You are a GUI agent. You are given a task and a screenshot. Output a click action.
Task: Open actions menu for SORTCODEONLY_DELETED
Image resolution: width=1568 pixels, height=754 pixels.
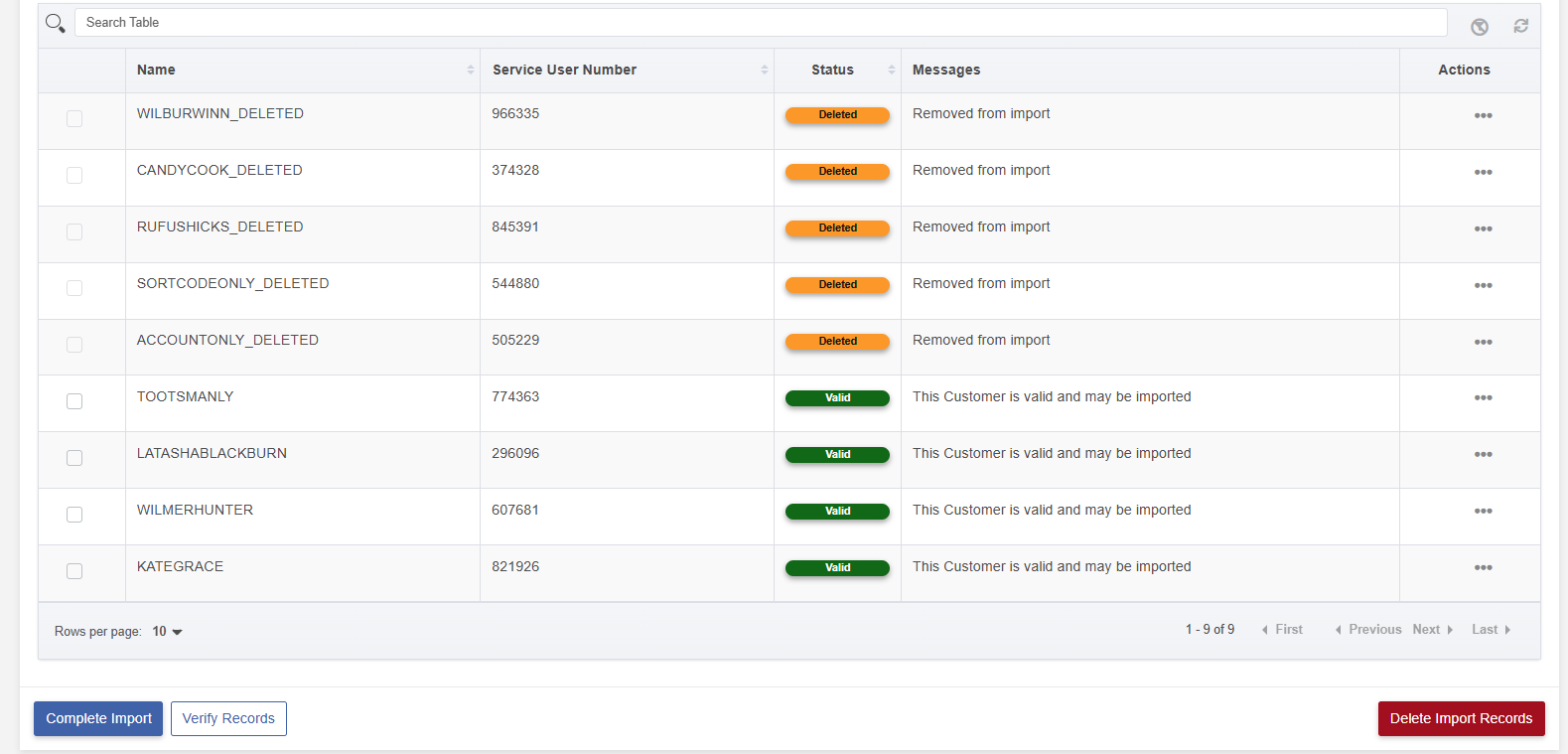click(x=1484, y=286)
